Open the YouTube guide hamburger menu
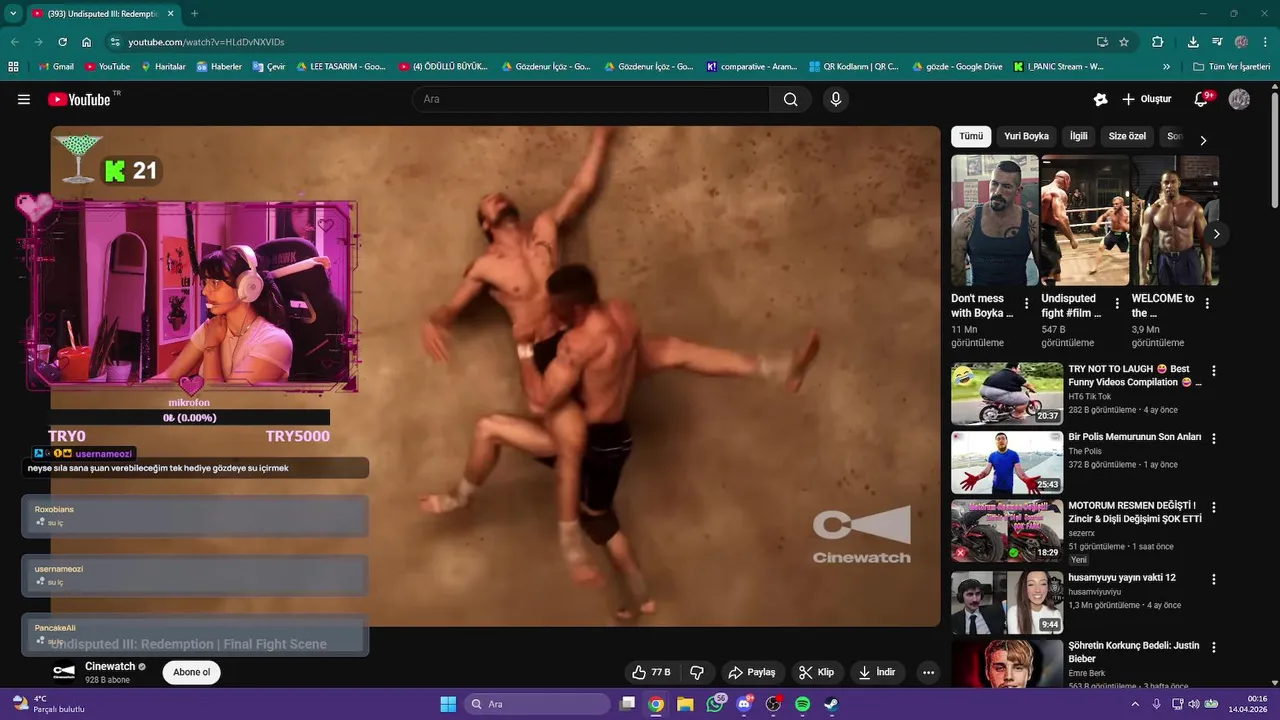1280x720 pixels. 24,99
